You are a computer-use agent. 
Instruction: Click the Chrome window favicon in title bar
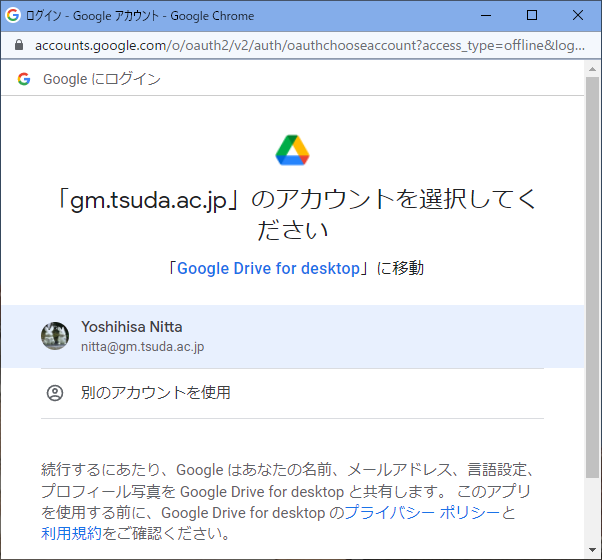14,16
